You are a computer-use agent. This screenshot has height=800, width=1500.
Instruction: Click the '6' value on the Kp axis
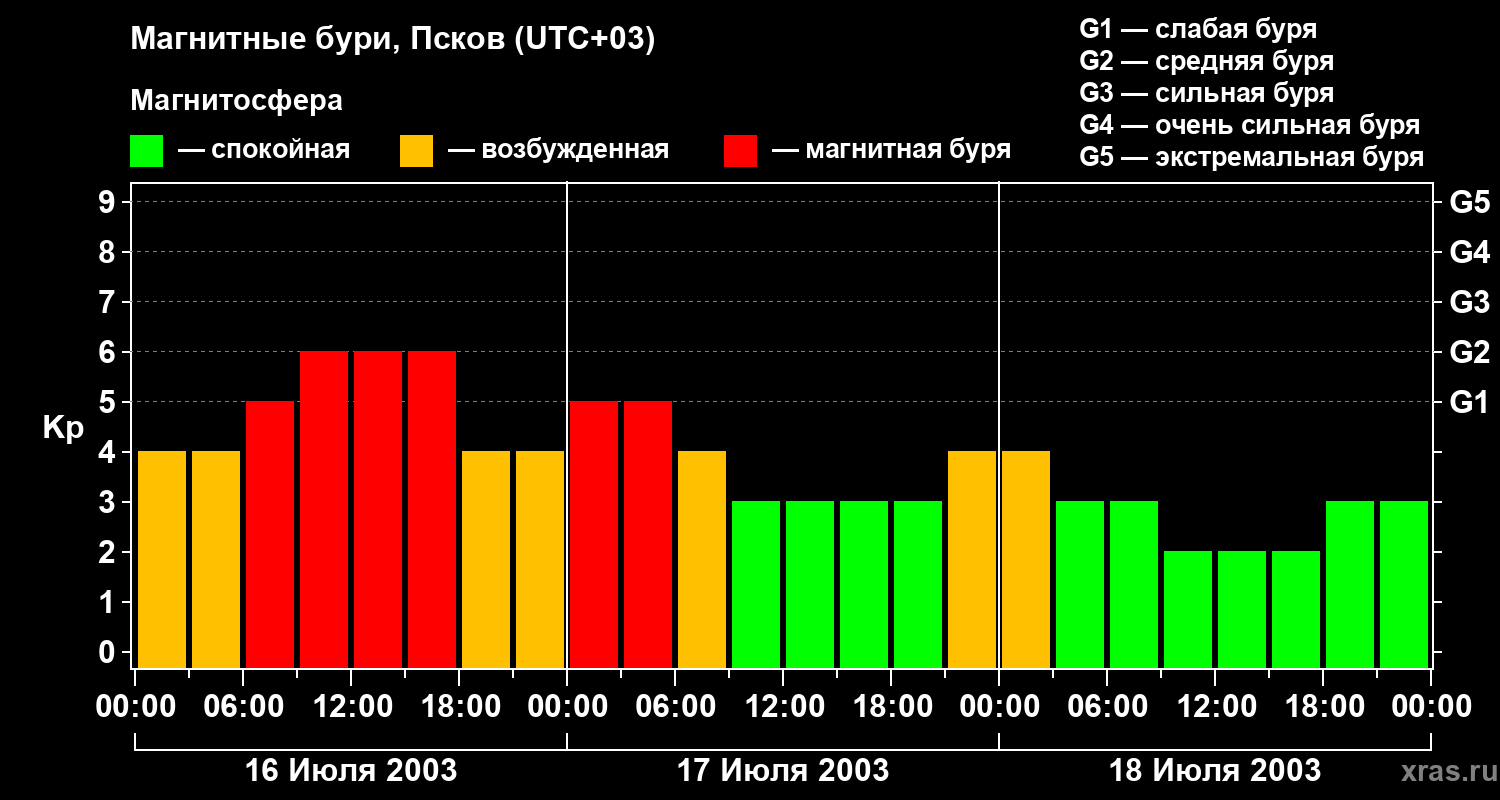pos(108,352)
